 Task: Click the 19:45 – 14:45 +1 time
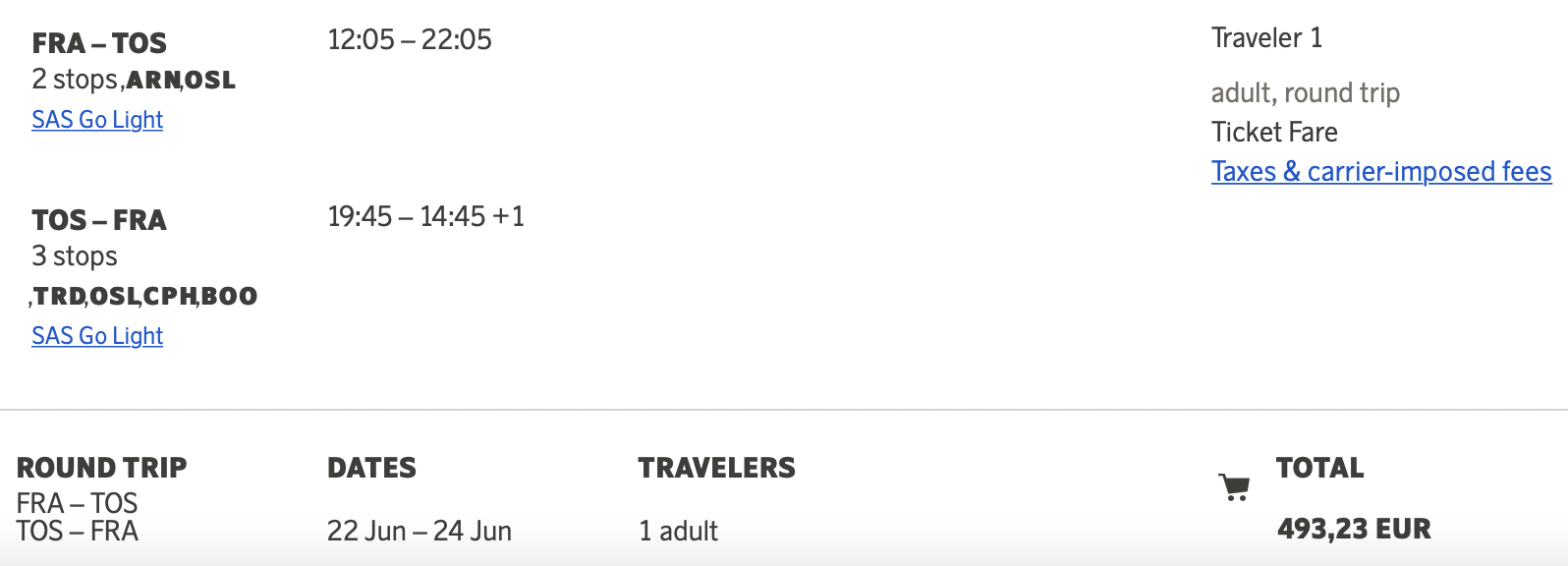point(425,216)
